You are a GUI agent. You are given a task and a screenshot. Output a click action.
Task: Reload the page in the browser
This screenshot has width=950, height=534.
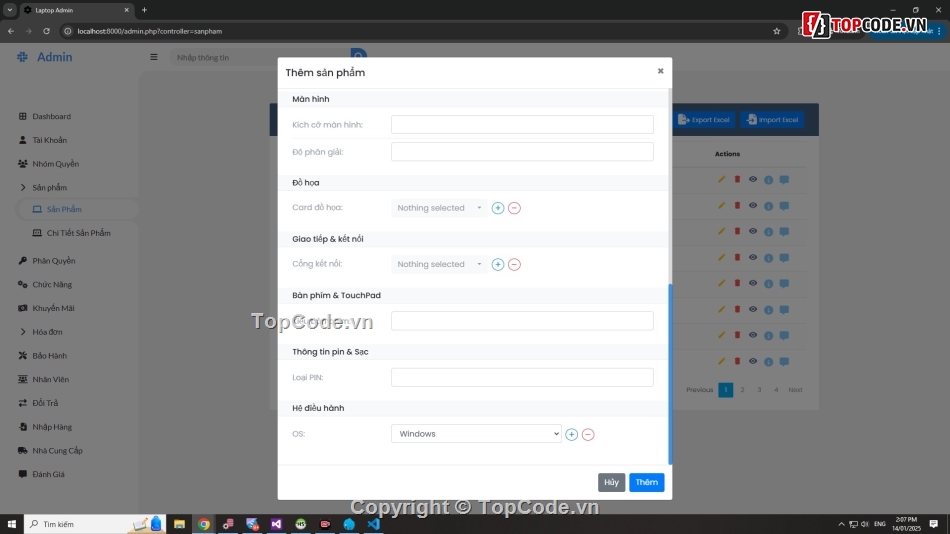coord(46,31)
